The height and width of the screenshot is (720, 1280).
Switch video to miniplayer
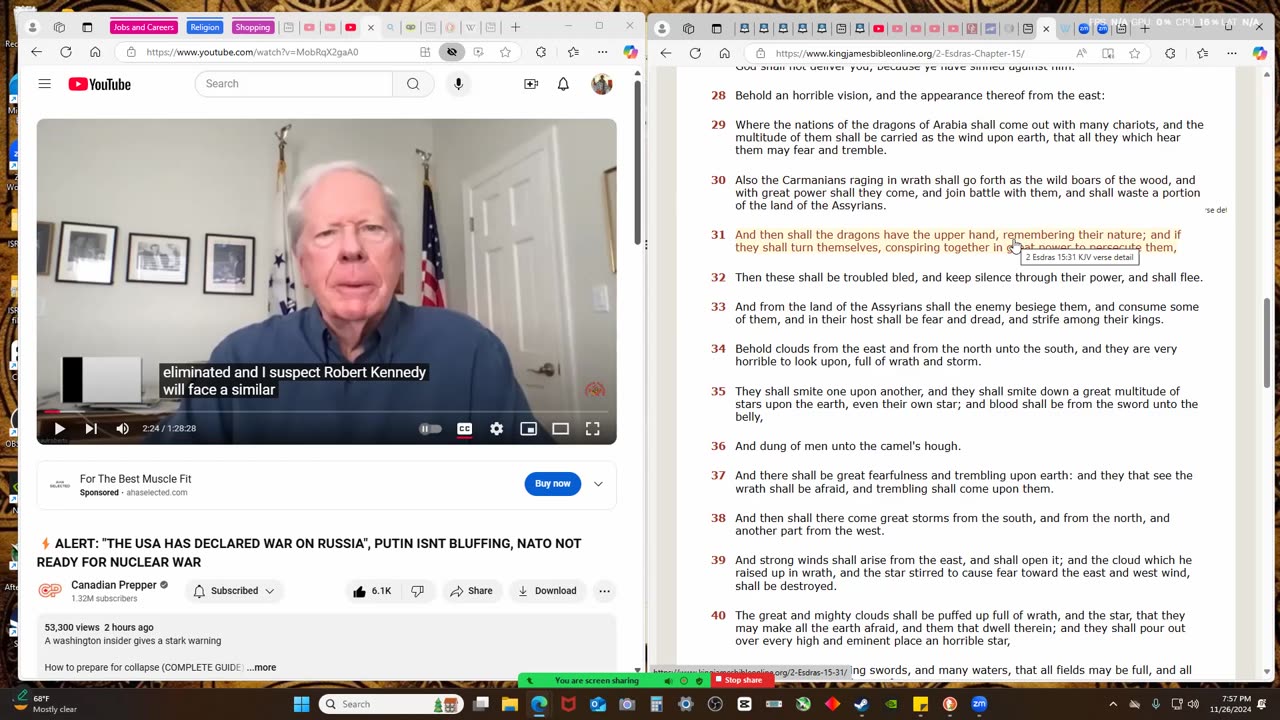coord(528,429)
